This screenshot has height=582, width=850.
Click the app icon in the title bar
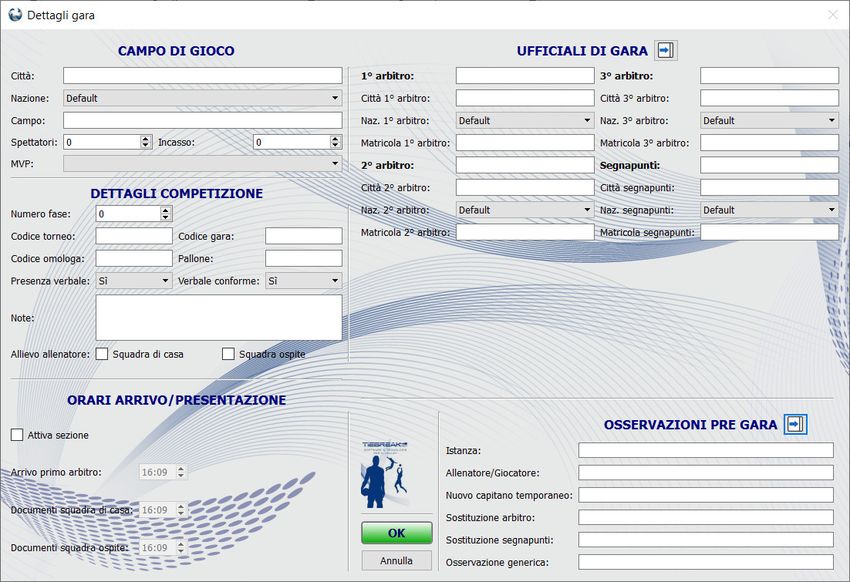pos(14,14)
